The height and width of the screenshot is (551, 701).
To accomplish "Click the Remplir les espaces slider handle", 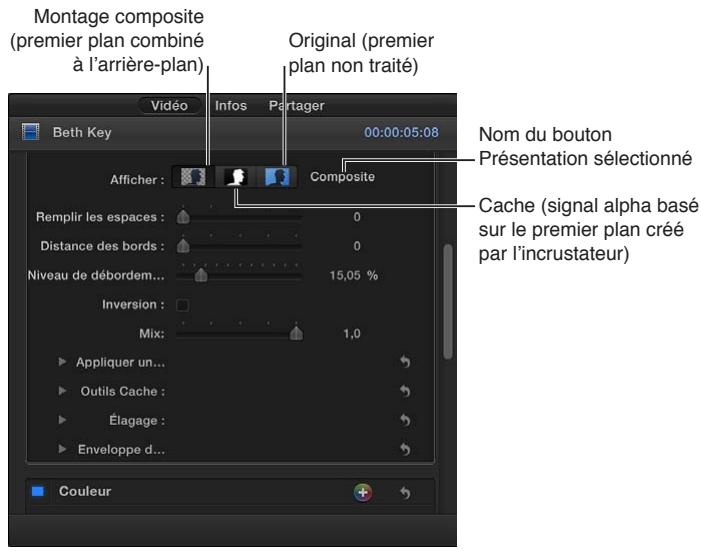I will click(183, 217).
